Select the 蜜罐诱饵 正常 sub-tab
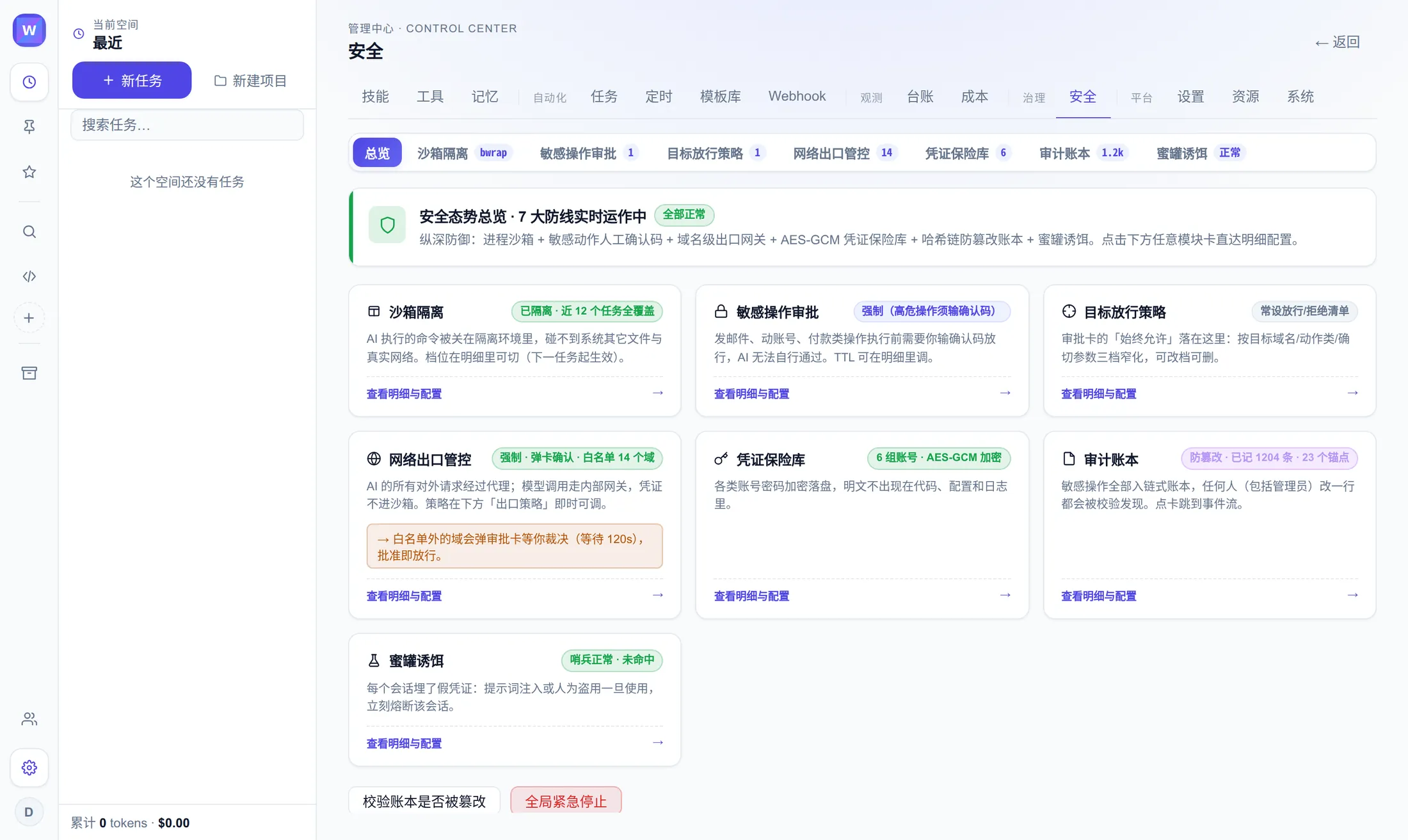Screen dimensions: 1408x840 click(x=1201, y=153)
